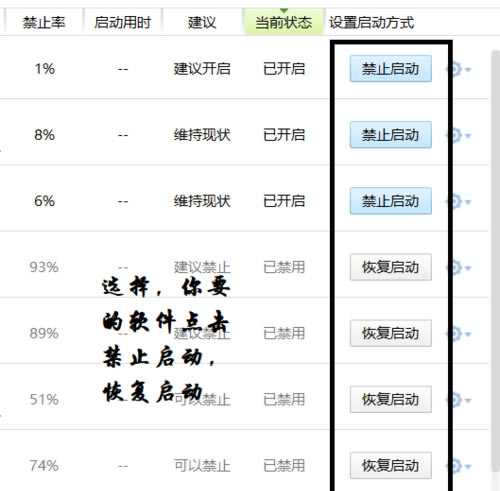Click 恢复启动 in the 51% row
500x491 pixels.
click(391, 399)
